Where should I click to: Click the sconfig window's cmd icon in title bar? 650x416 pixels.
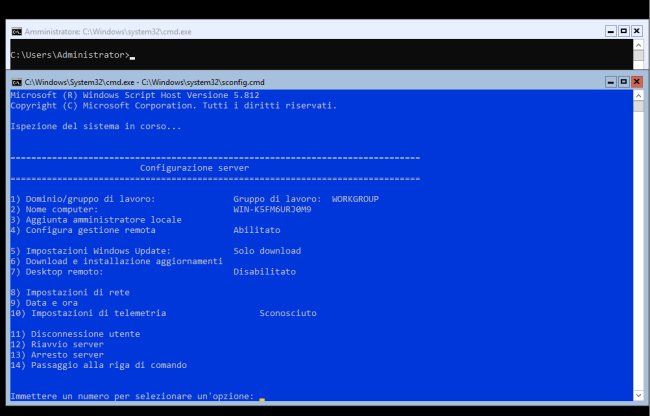point(17,82)
